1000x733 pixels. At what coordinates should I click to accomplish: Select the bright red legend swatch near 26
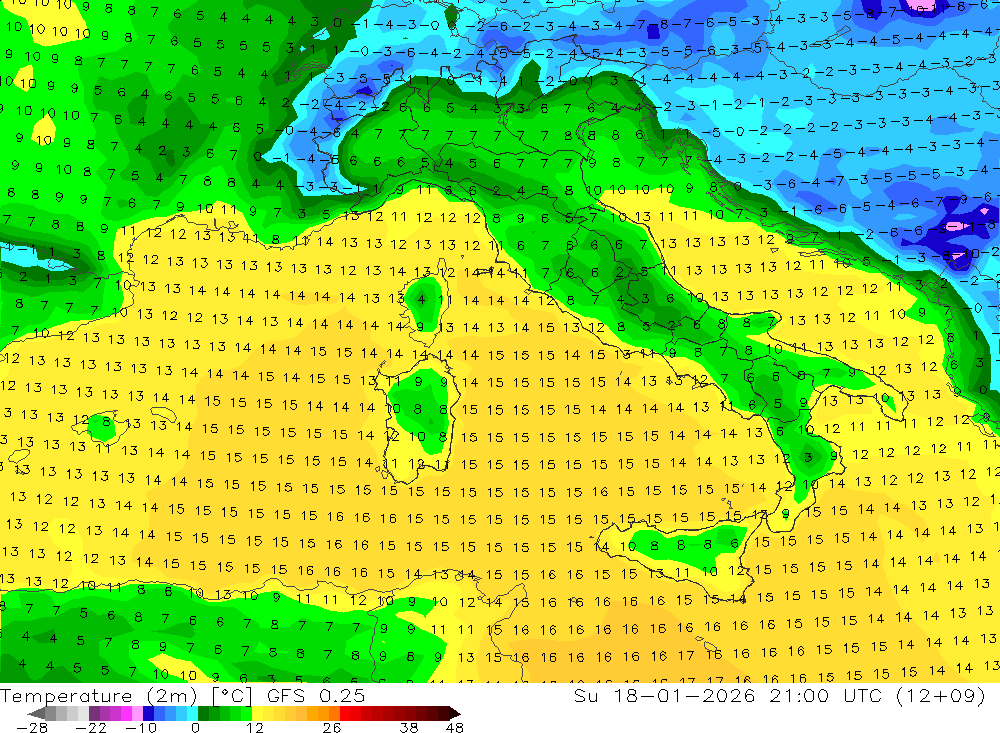click(x=345, y=713)
